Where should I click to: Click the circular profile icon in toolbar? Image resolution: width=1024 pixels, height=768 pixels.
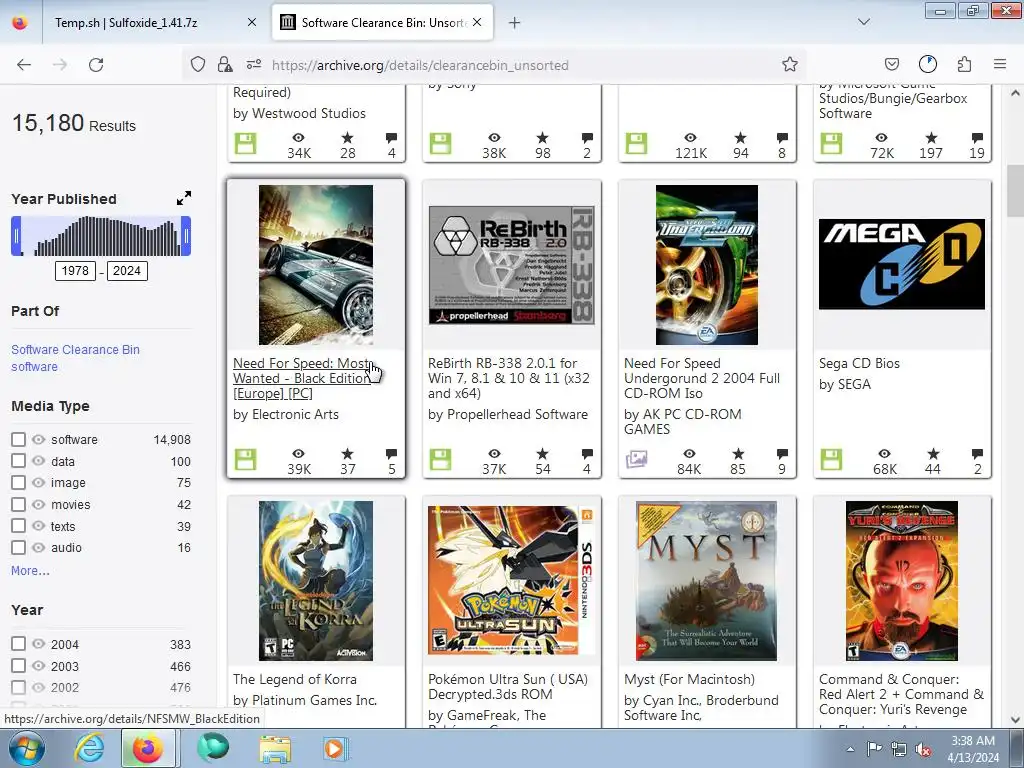(x=927, y=64)
